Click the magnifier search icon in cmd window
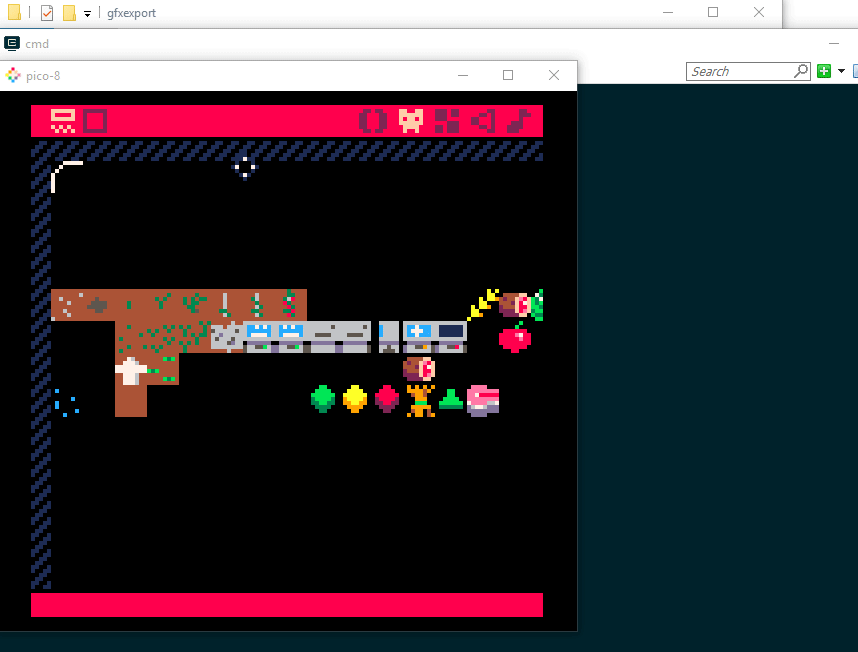 pyautogui.click(x=801, y=71)
